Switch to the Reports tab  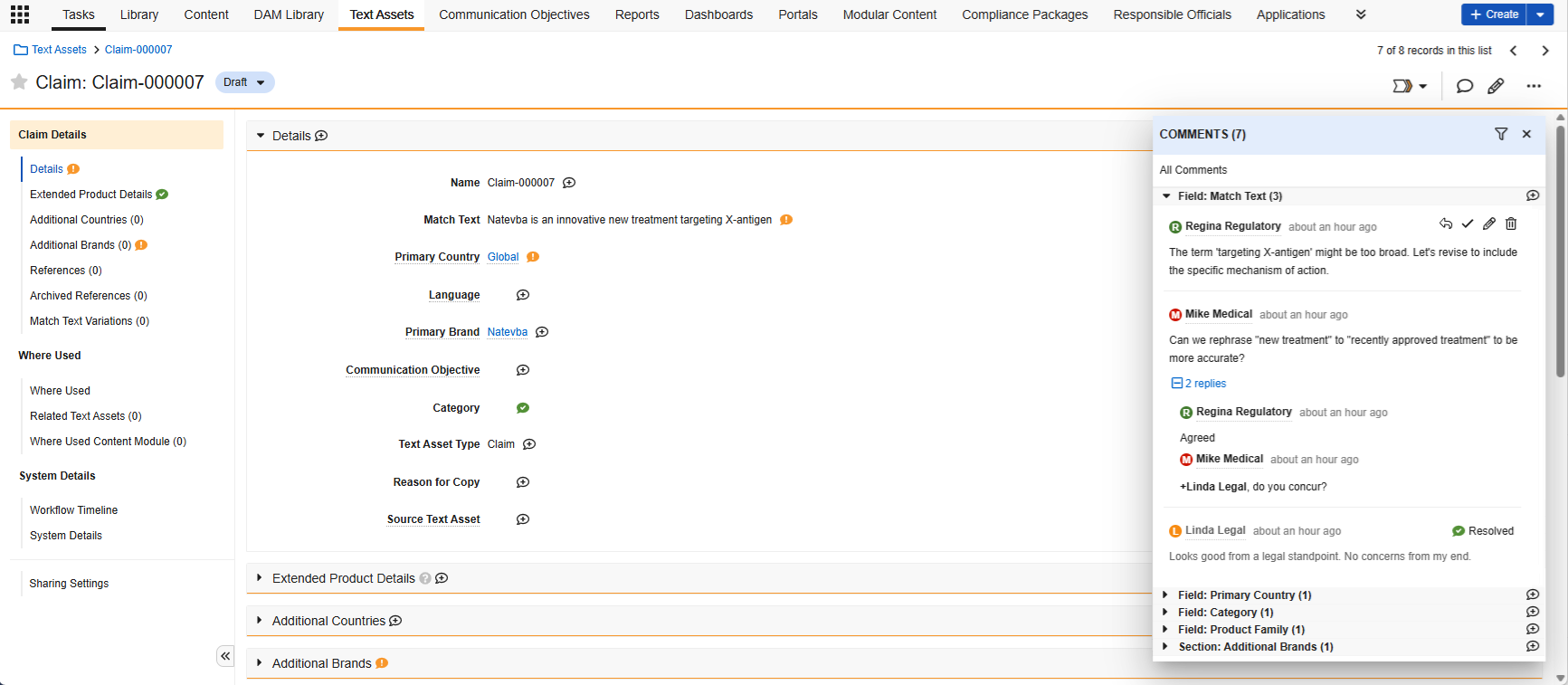pyautogui.click(x=636, y=14)
